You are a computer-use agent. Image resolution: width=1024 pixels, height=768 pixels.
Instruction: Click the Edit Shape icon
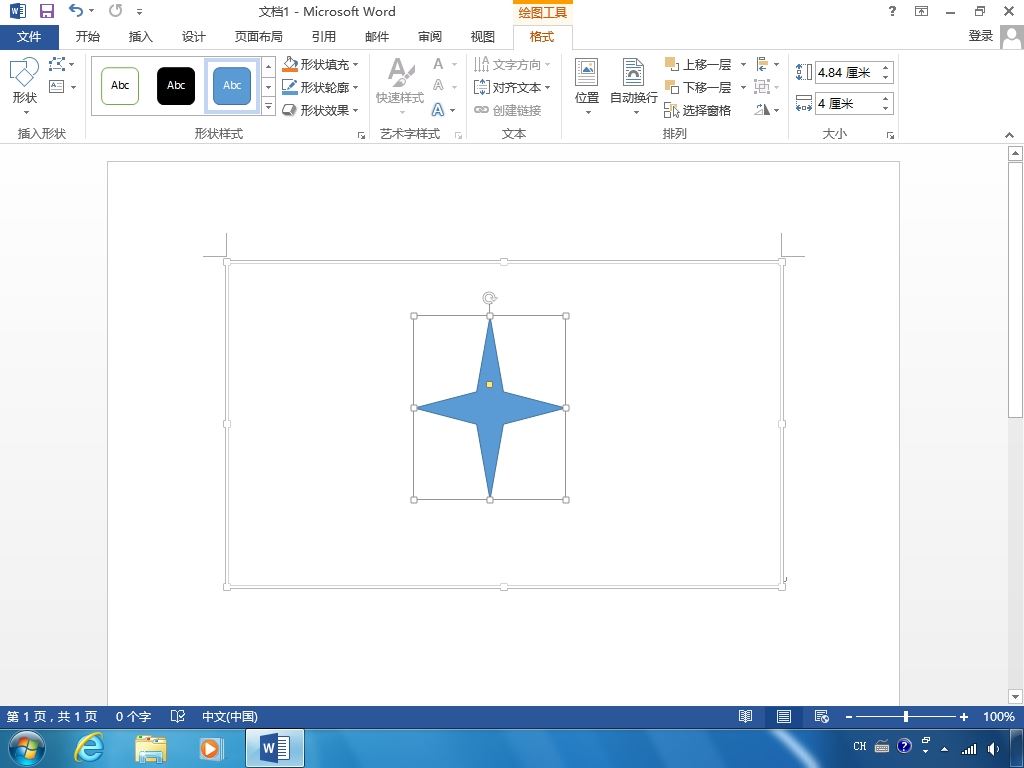coord(57,64)
